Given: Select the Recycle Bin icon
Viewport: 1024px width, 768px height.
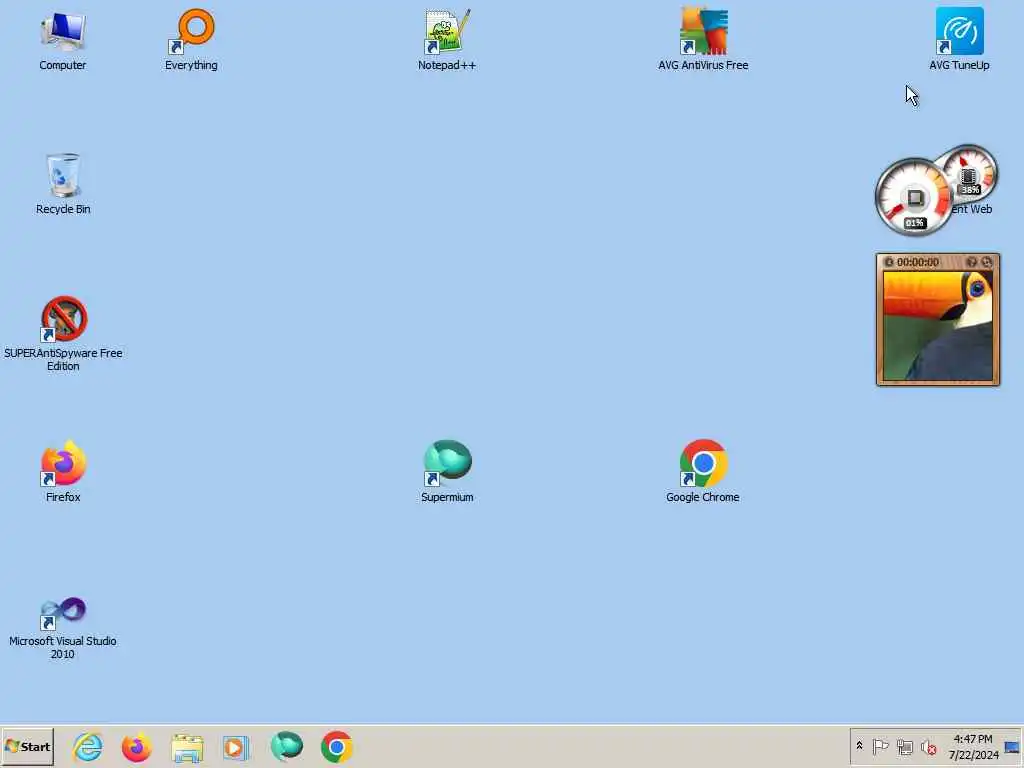Looking at the screenshot, I should (x=63, y=184).
